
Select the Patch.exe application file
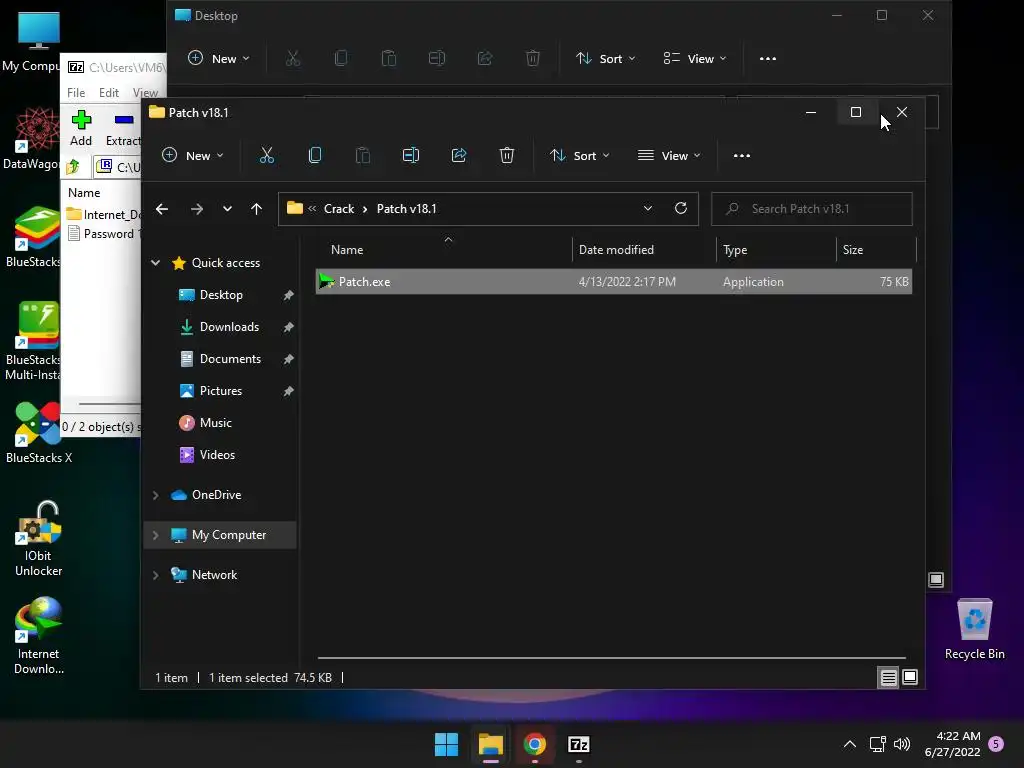613,281
